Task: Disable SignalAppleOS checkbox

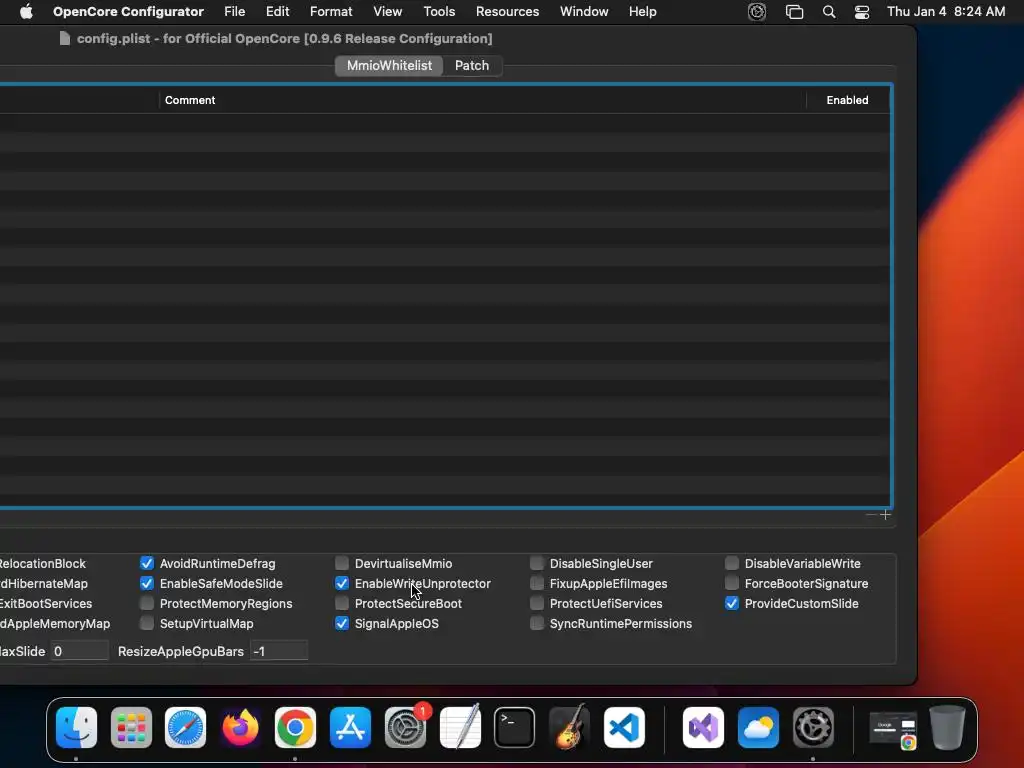Action: pos(342,624)
